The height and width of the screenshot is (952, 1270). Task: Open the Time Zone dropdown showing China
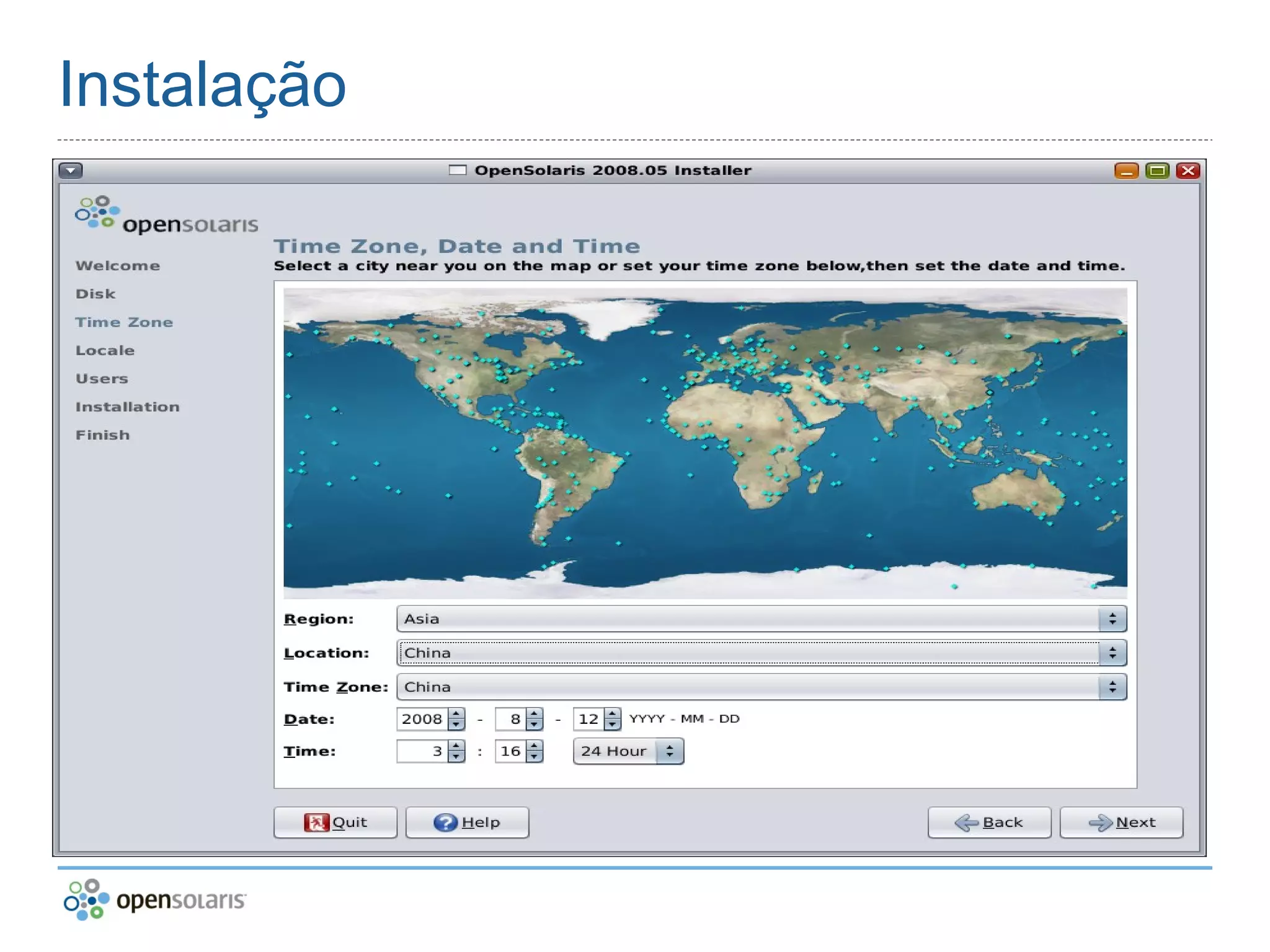tap(762, 687)
